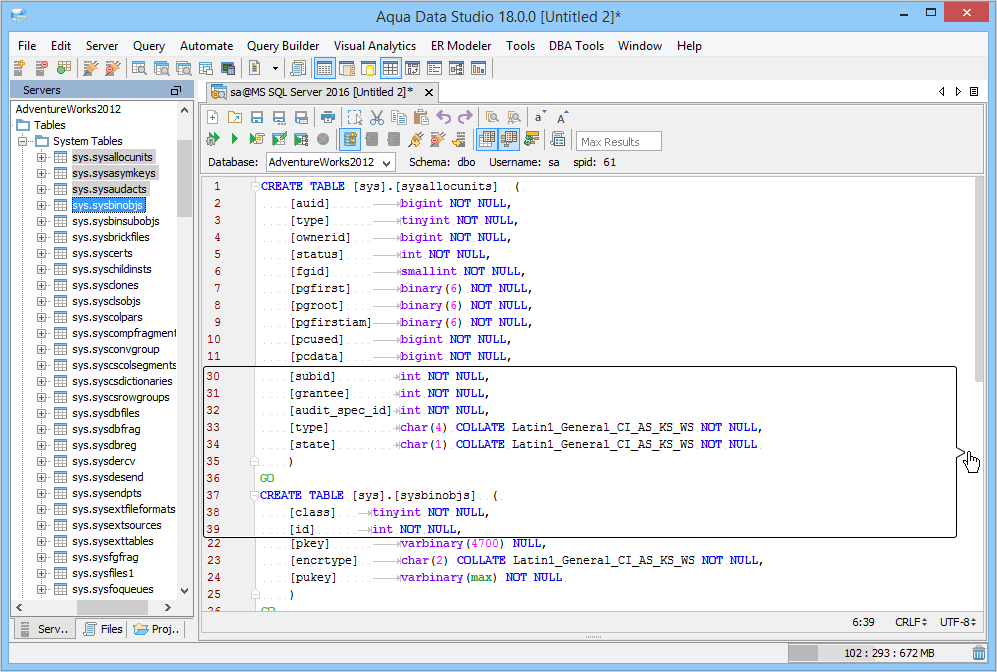The height and width of the screenshot is (672, 997).
Task: Click the Execute (green play) button
Action: coord(235,139)
